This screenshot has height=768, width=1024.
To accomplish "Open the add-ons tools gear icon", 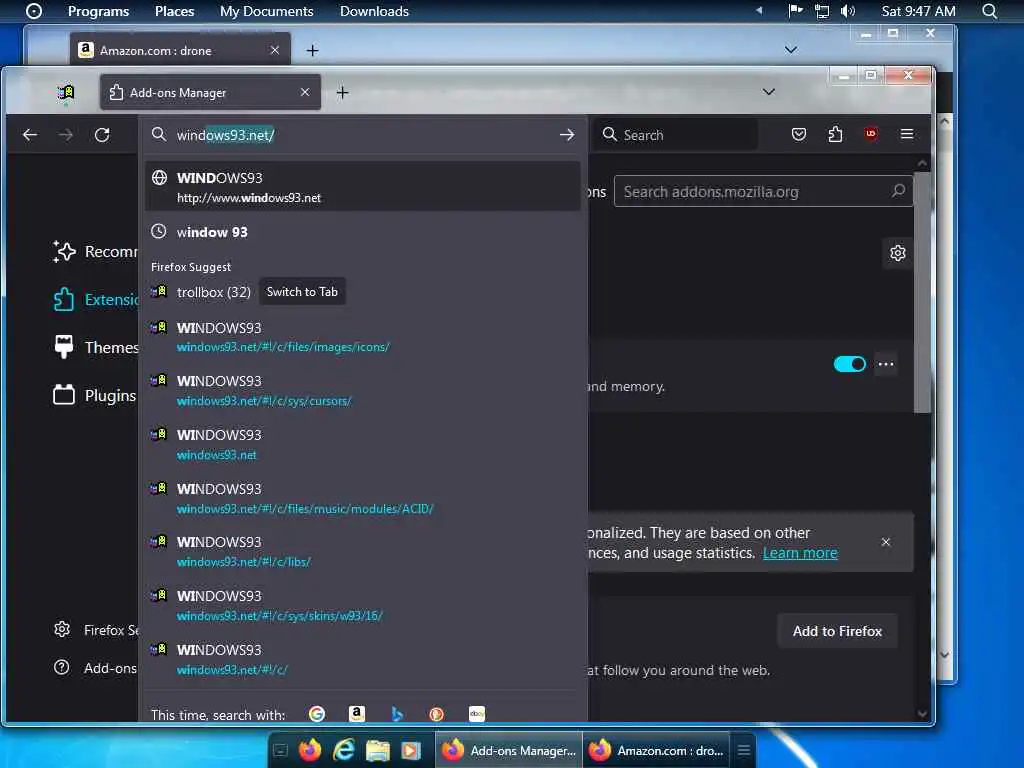I will 898,253.
